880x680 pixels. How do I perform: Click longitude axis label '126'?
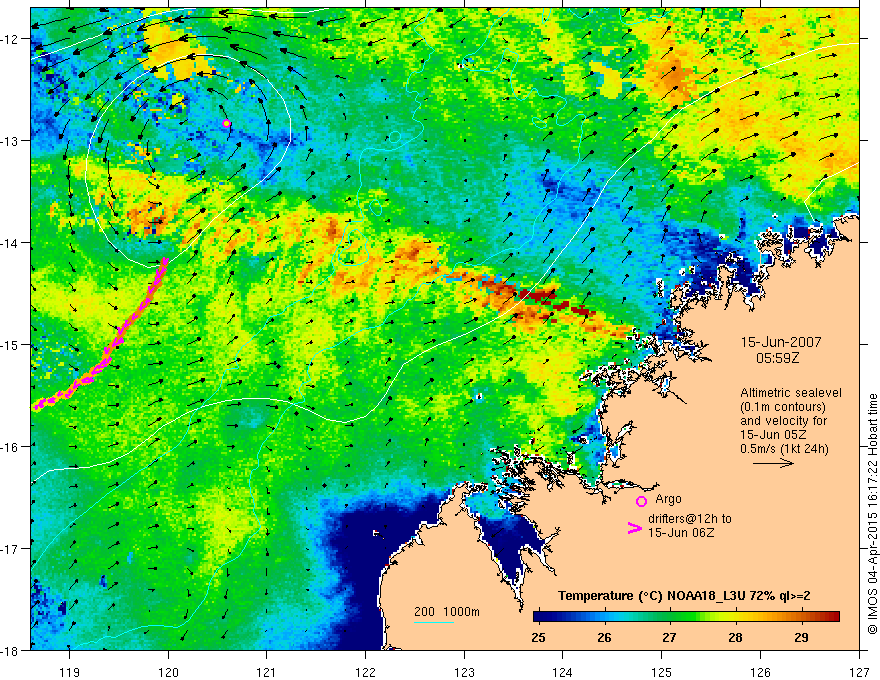760,672
